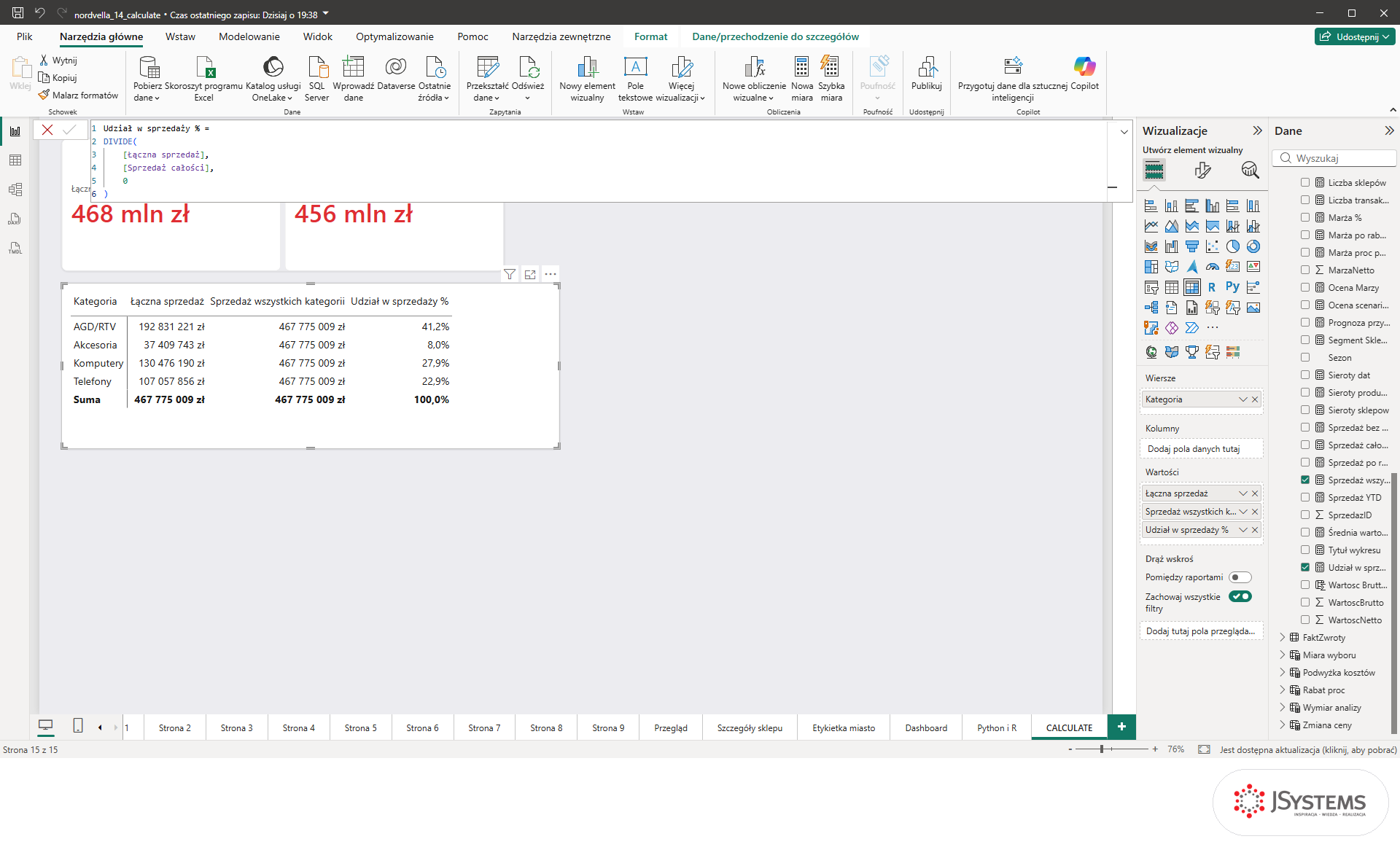Check the Marża % measure checkbox
The image size is (1400, 847).
click(x=1305, y=217)
